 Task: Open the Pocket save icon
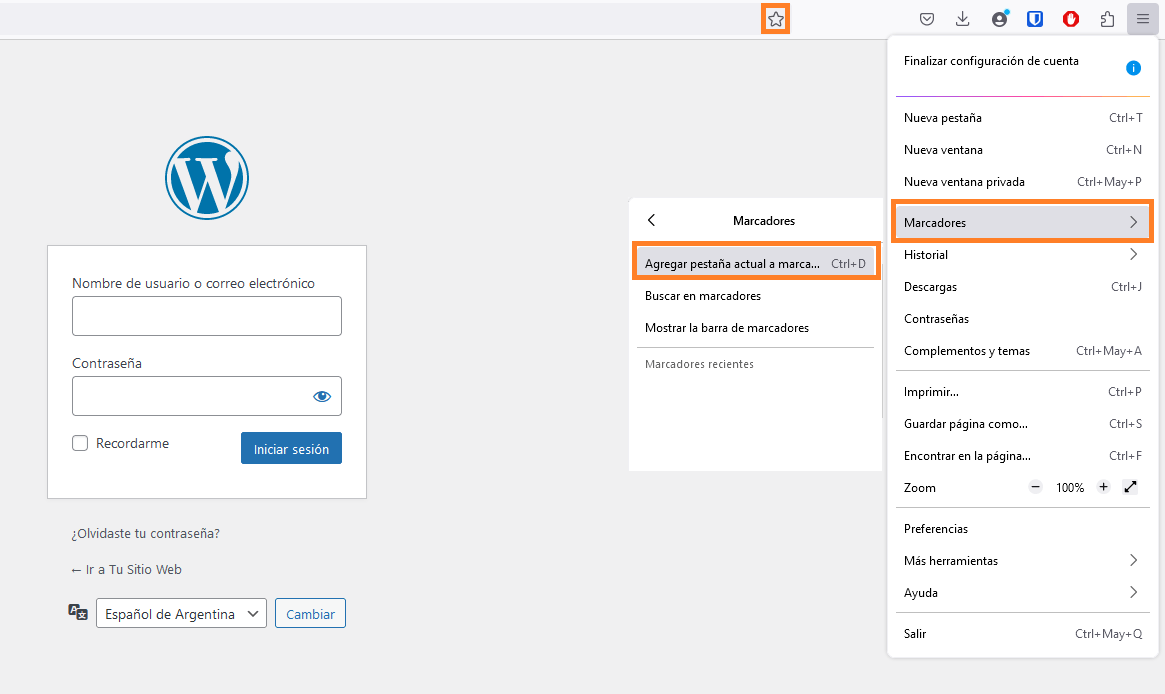(x=927, y=19)
